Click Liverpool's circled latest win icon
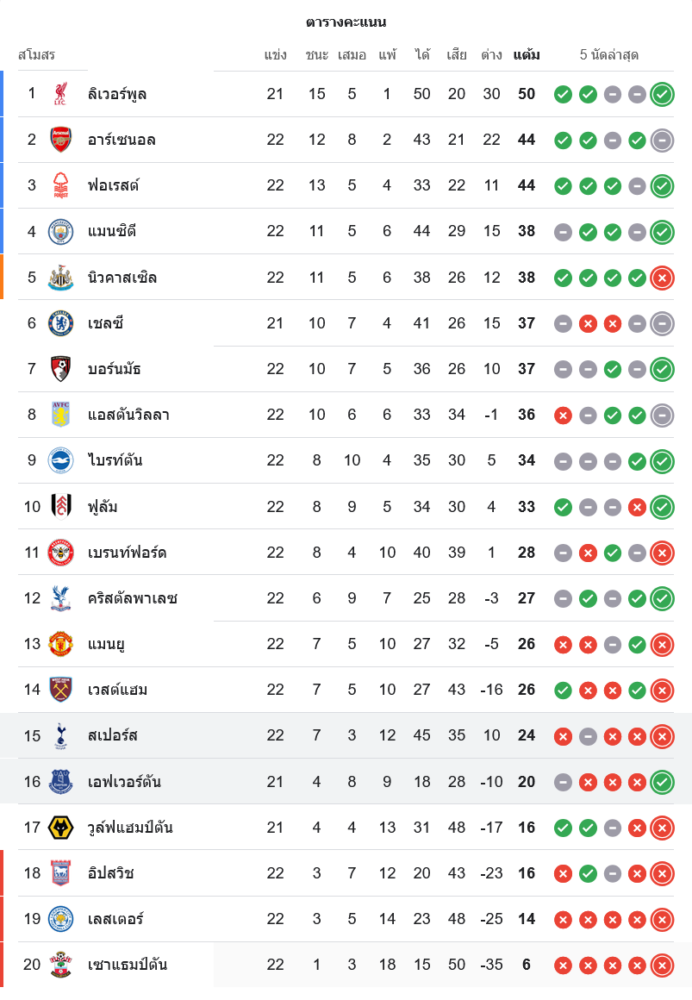The width and height of the screenshot is (692, 1000). (x=661, y=94)
